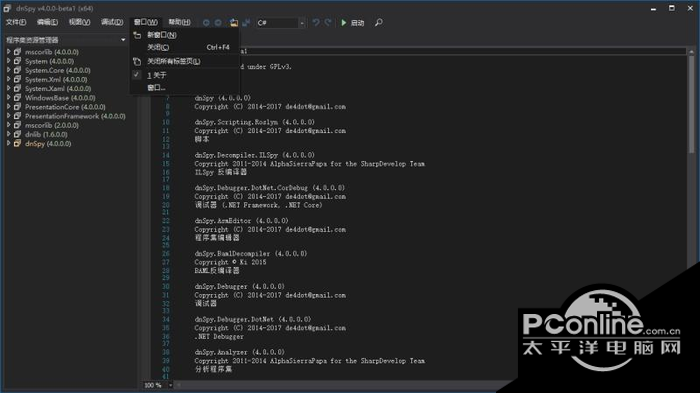700x393 pixels.
Task: Click text 'dnSpy.Decompiler.ILSpy (4.0.0.0)'
Action: tap(254, 155)
